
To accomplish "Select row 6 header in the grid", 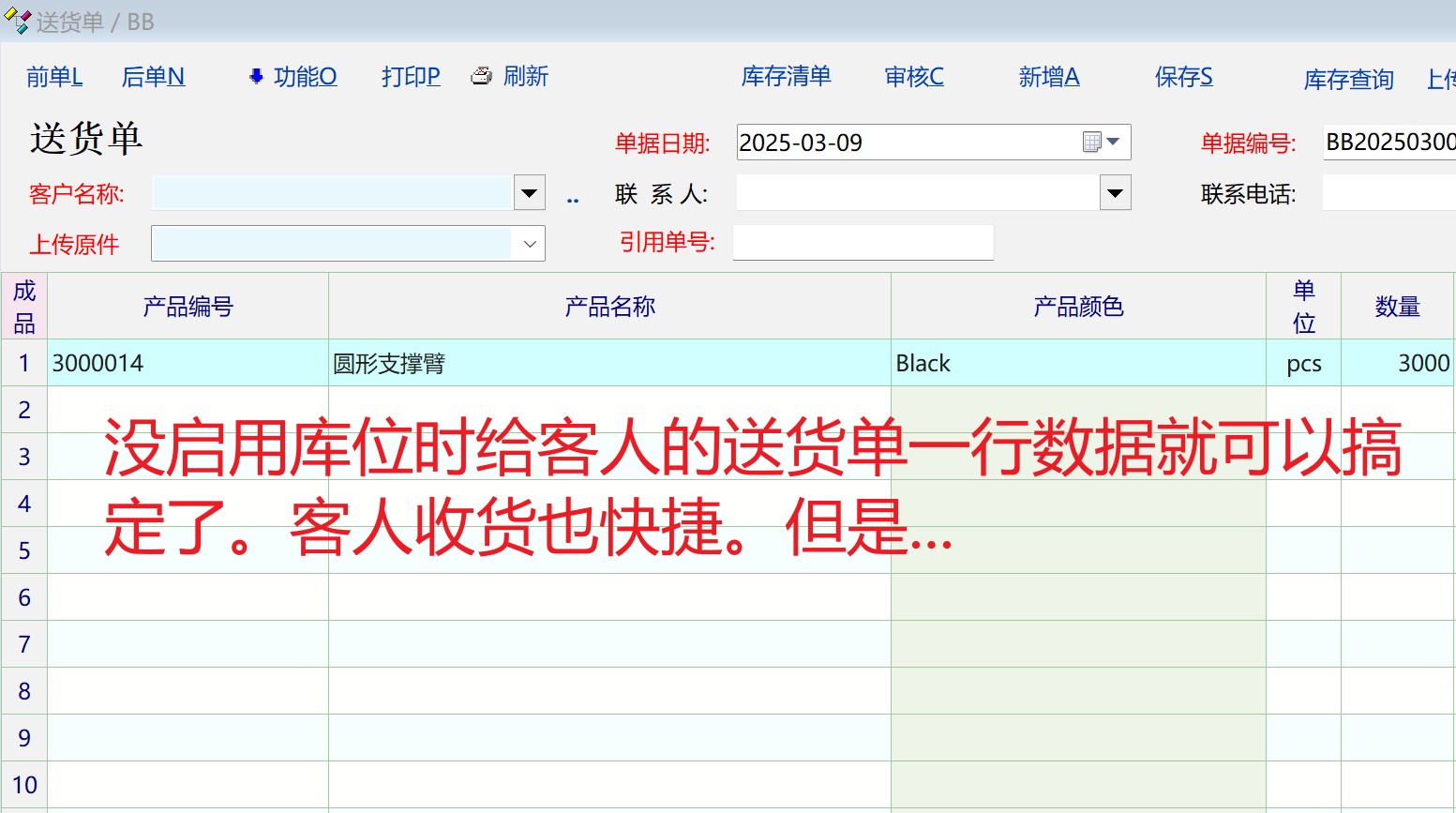I will coord(24,597).
